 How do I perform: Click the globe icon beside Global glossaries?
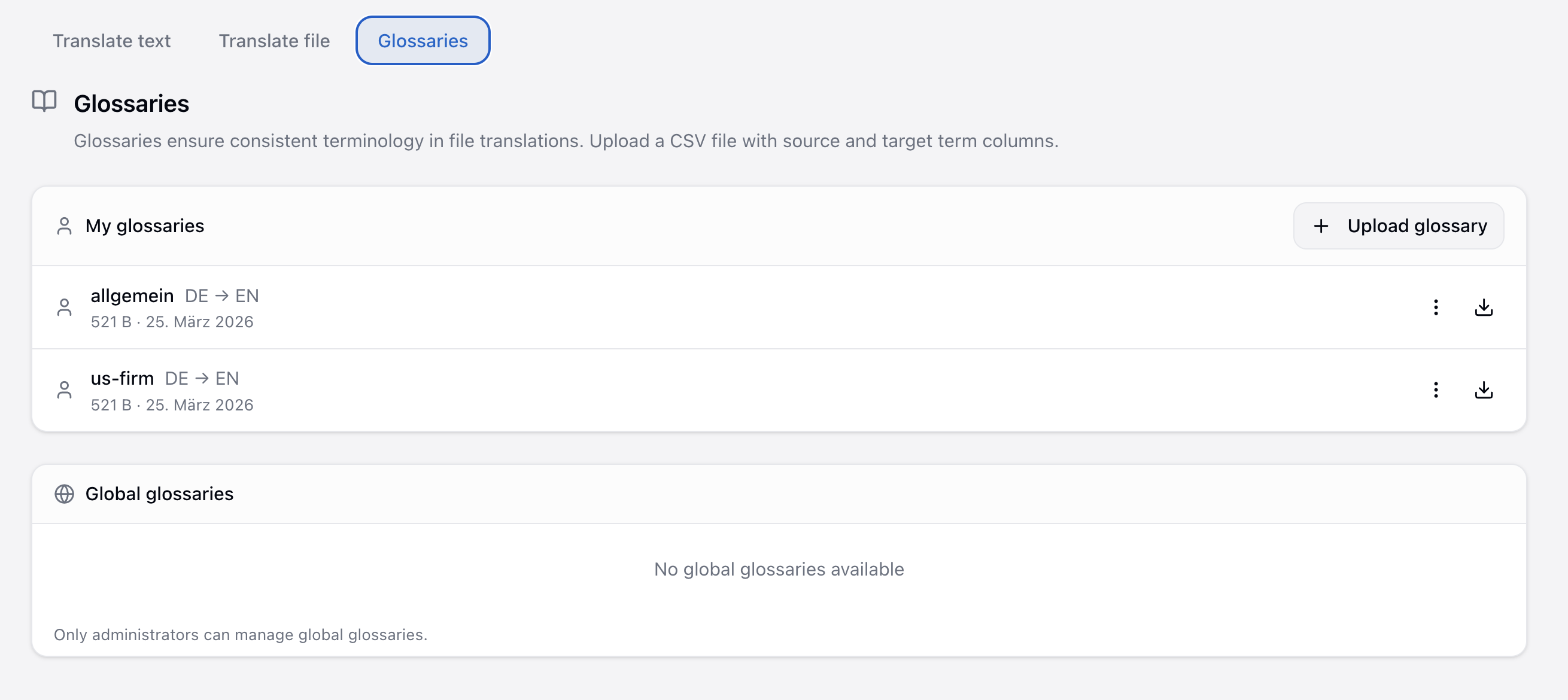click(x=65, y=494)
